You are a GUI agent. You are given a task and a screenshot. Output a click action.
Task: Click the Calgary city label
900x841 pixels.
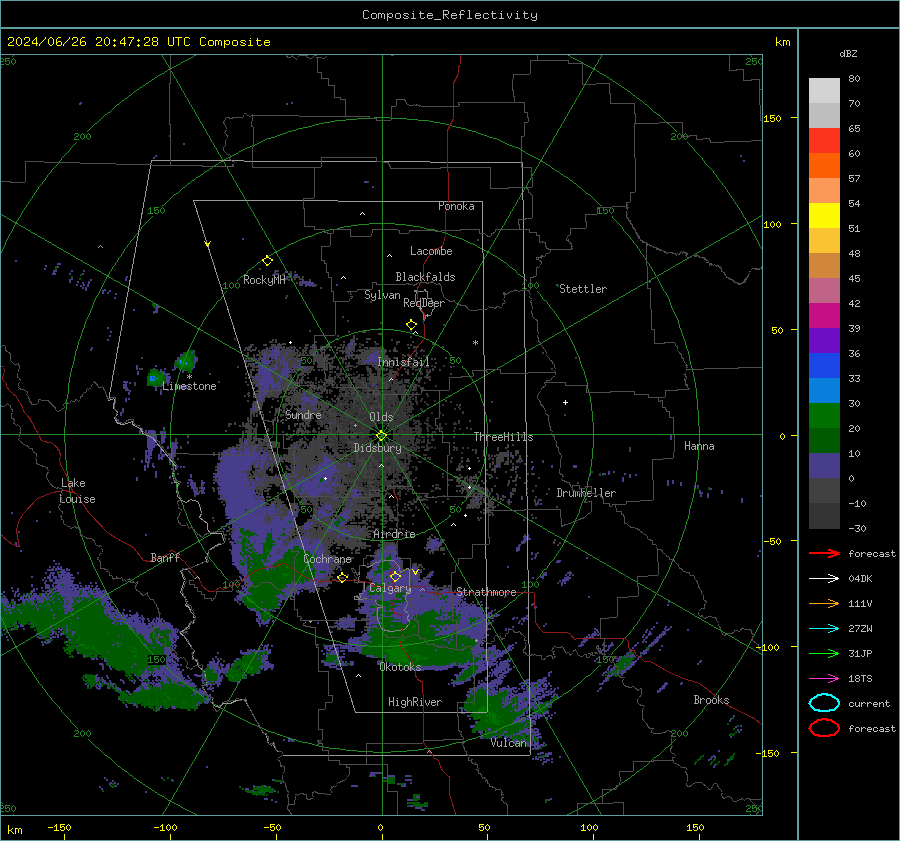390,588
